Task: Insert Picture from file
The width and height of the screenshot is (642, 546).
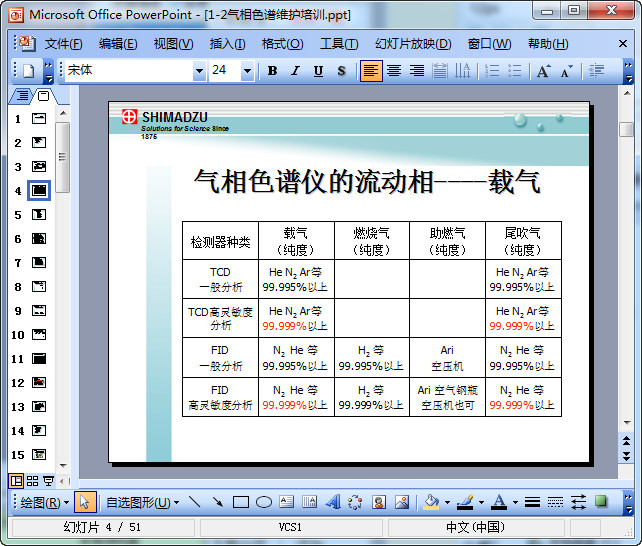Action: (402, 502)
